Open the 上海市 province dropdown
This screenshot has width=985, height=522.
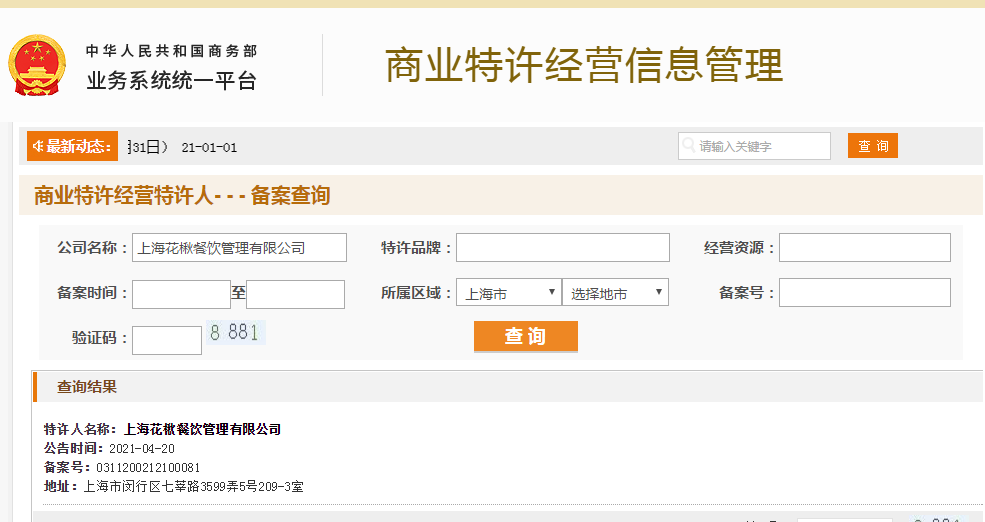(508, 293)
